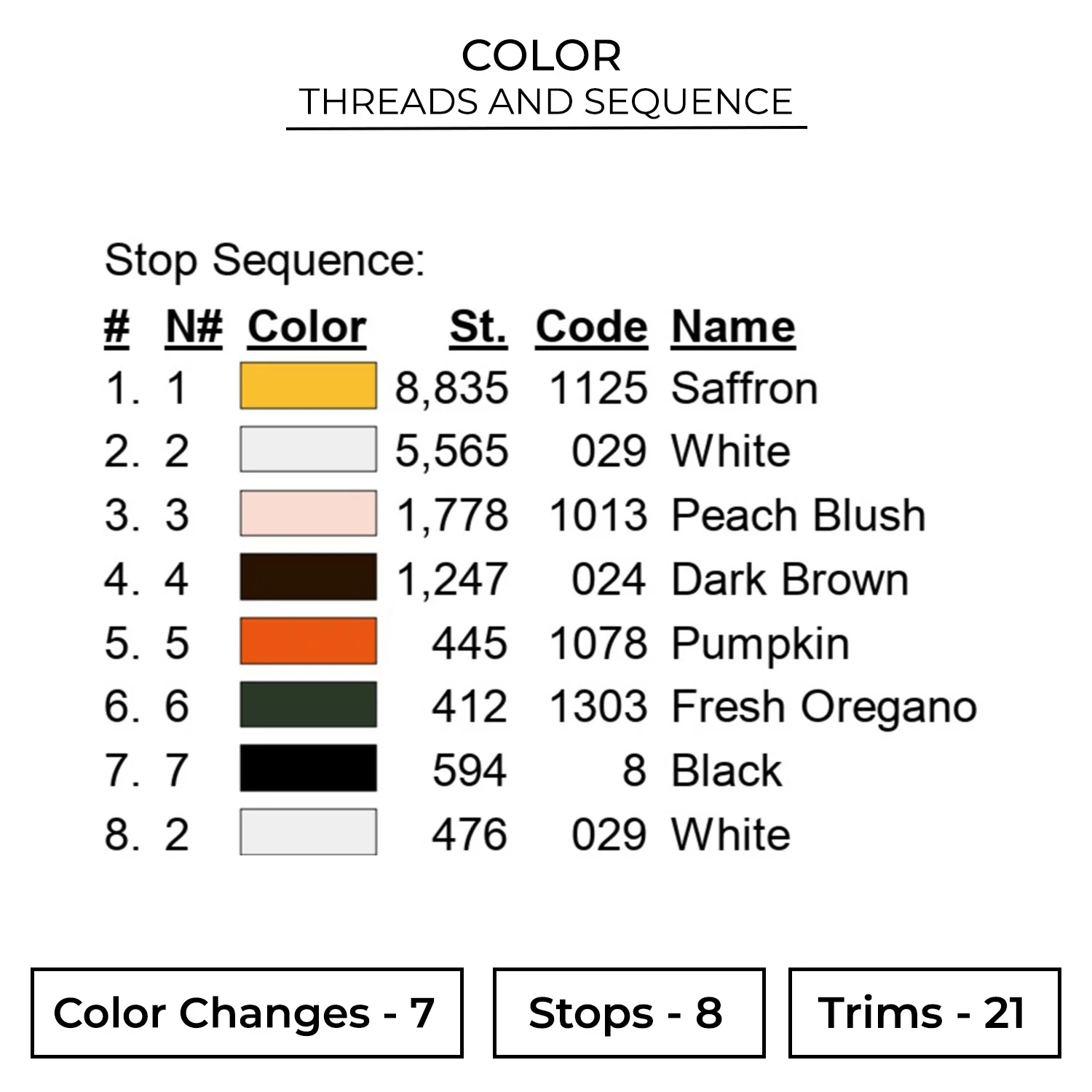Image resolution: width=1092 pixels, height=1092 pixels.
Task: Click the Black color swatch
Action: pyautogui.click(x=308, y=769)
